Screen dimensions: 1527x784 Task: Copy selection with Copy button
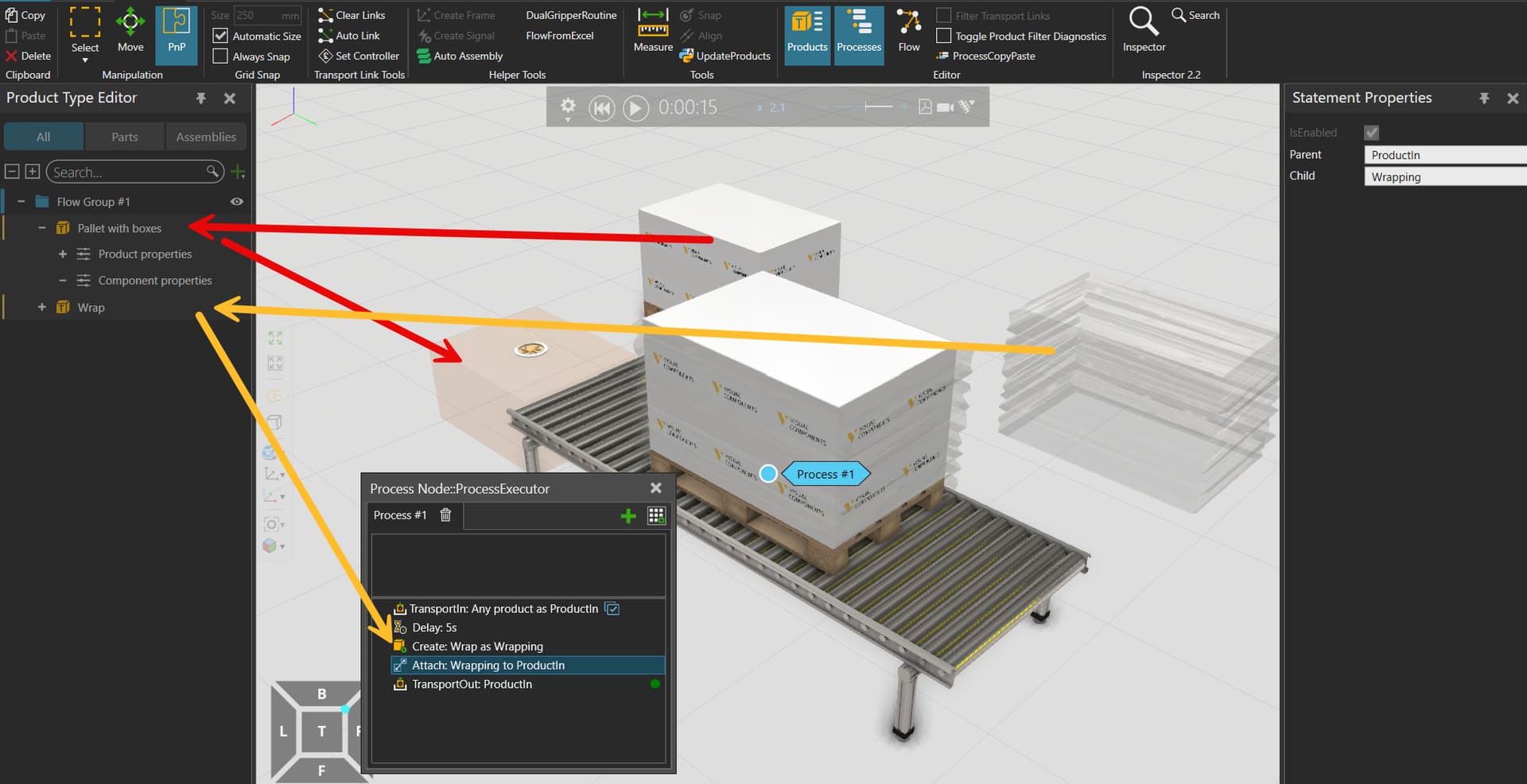pyautogui.click(x=25, y=15)
